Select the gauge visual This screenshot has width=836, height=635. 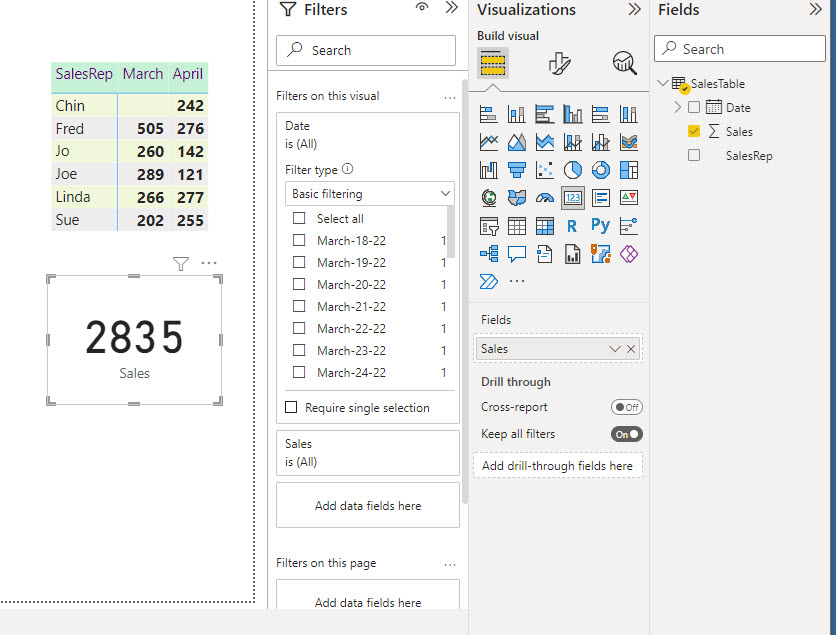[x=544, y=198]
